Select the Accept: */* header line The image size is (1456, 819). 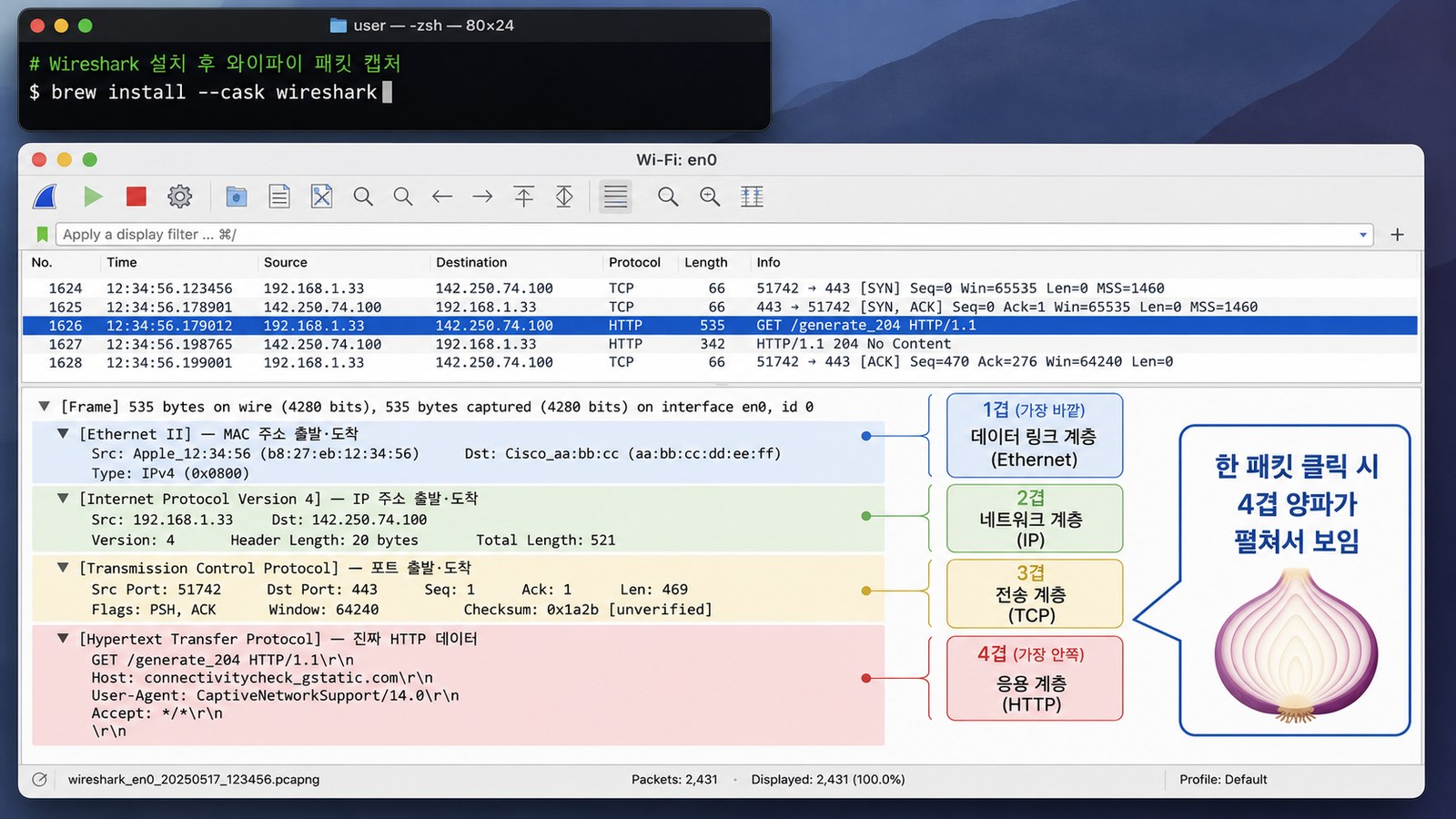[157, 713]
